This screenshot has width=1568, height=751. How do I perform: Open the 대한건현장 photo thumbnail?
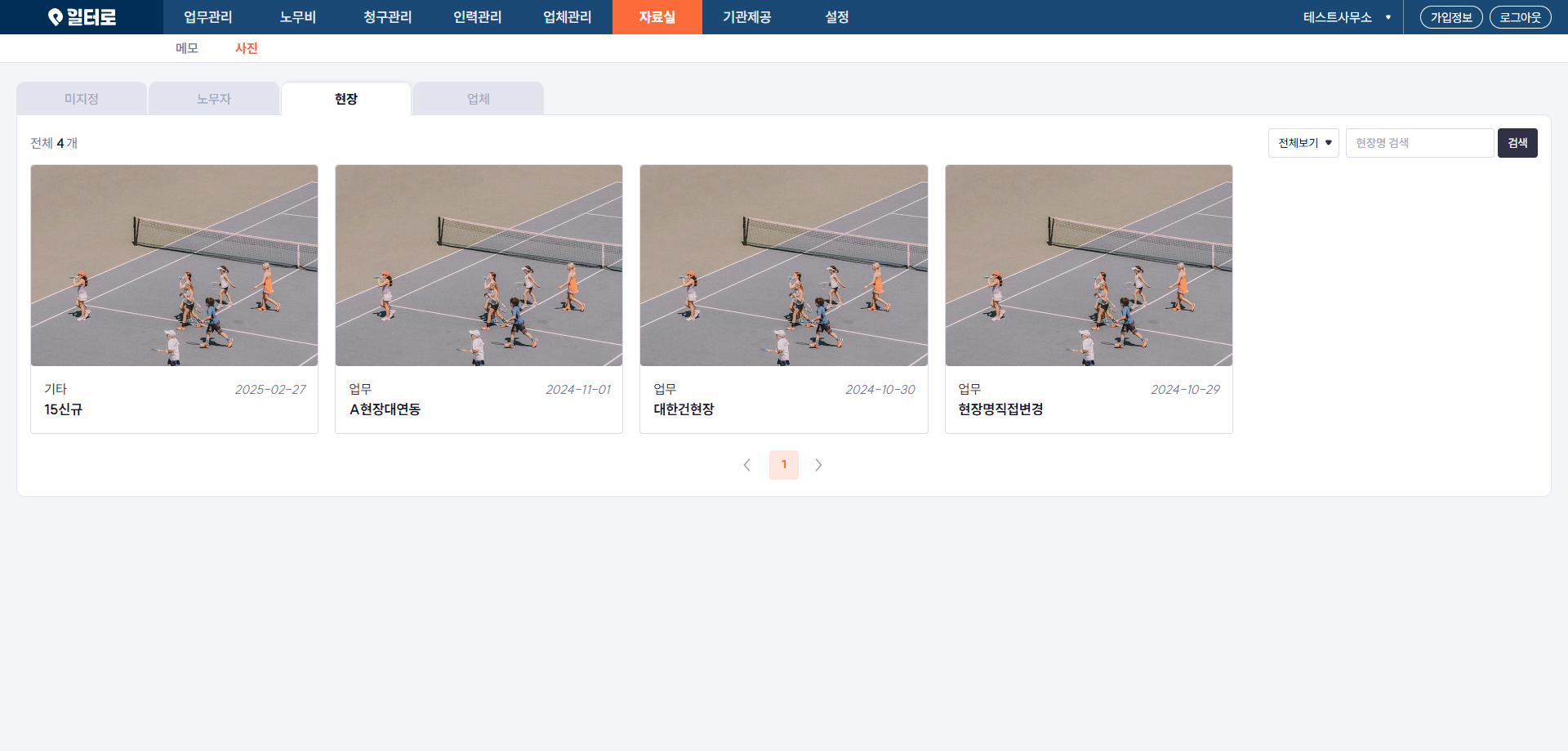(x=783, y=266)
